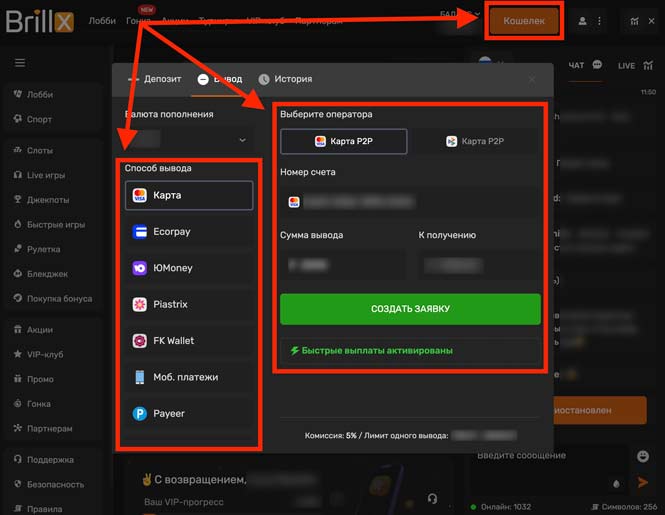Close the withdrawal dialog
This screenshot has height=515, width=665.
point(532,79)
